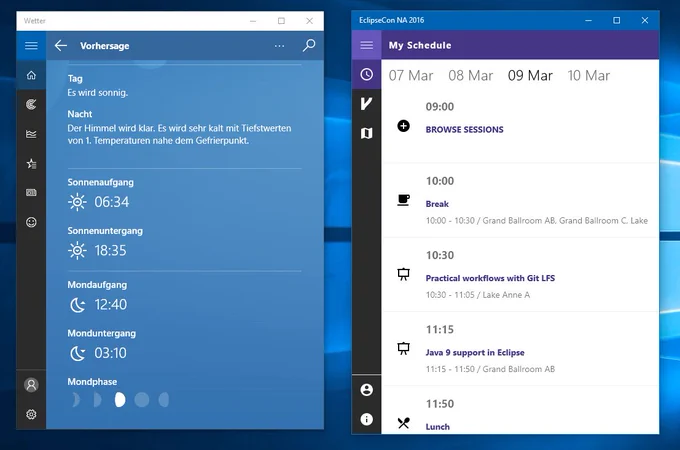Maximize the Wetter window
This screenshot has width=680, height=450.
click(281, 21)
